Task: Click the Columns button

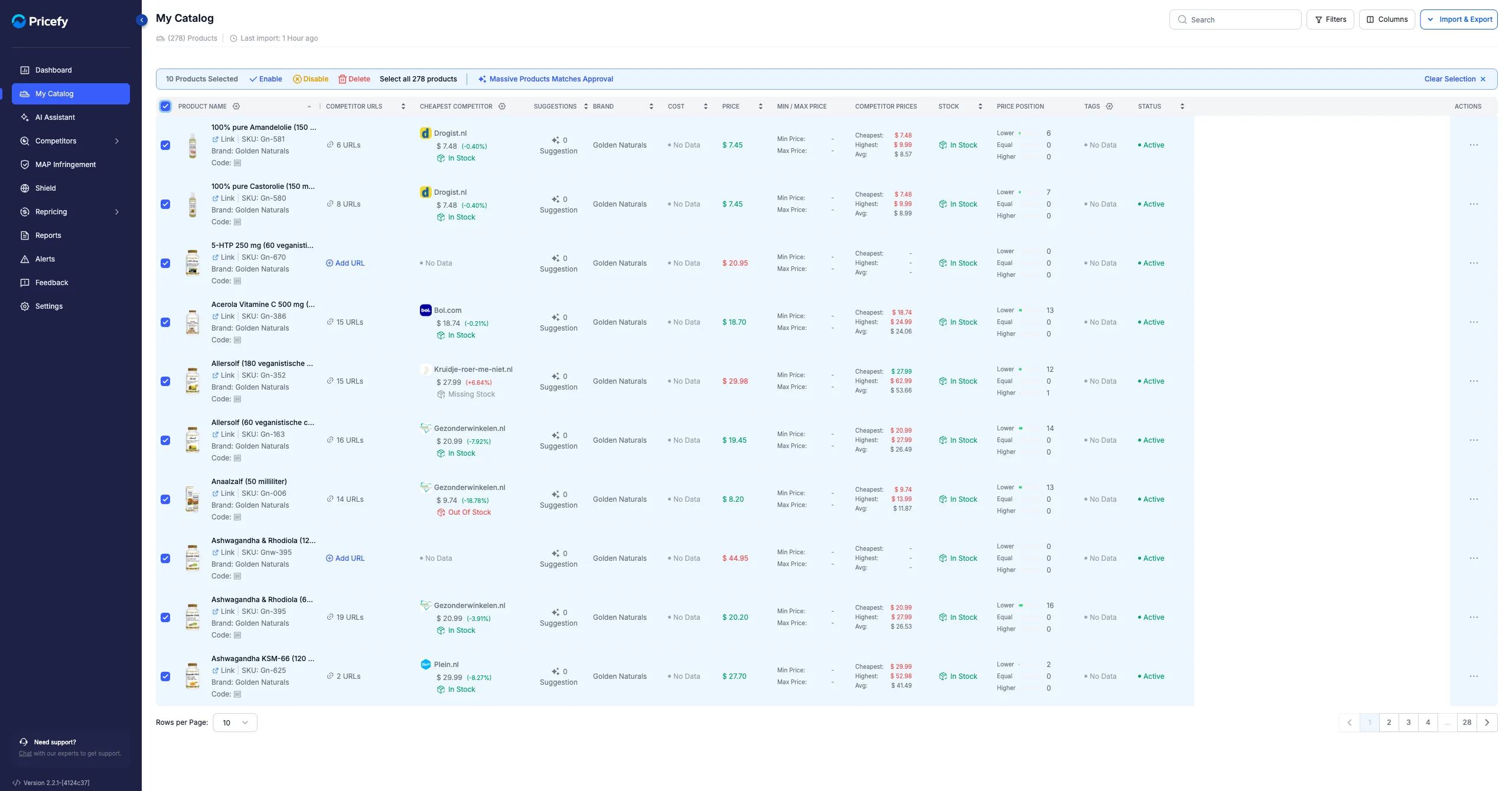Action: click(1387, 19)
